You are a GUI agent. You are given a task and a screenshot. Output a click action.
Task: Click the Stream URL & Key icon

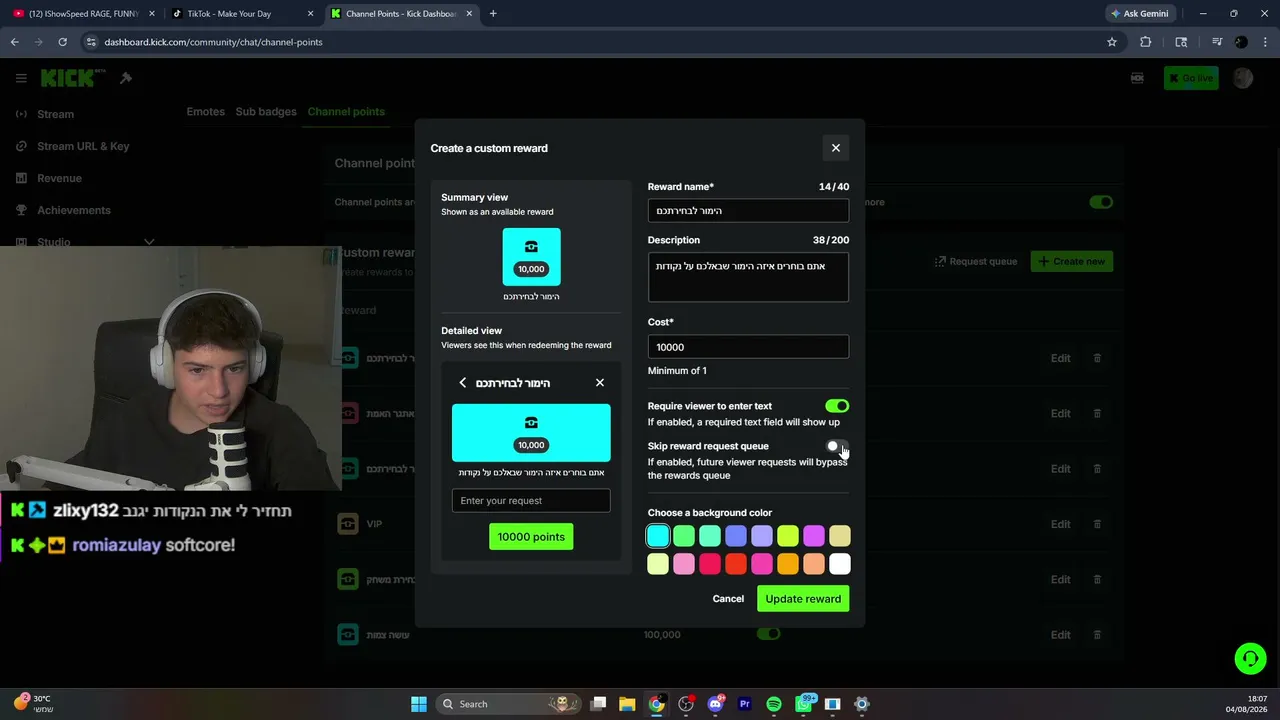click(21, 146)
